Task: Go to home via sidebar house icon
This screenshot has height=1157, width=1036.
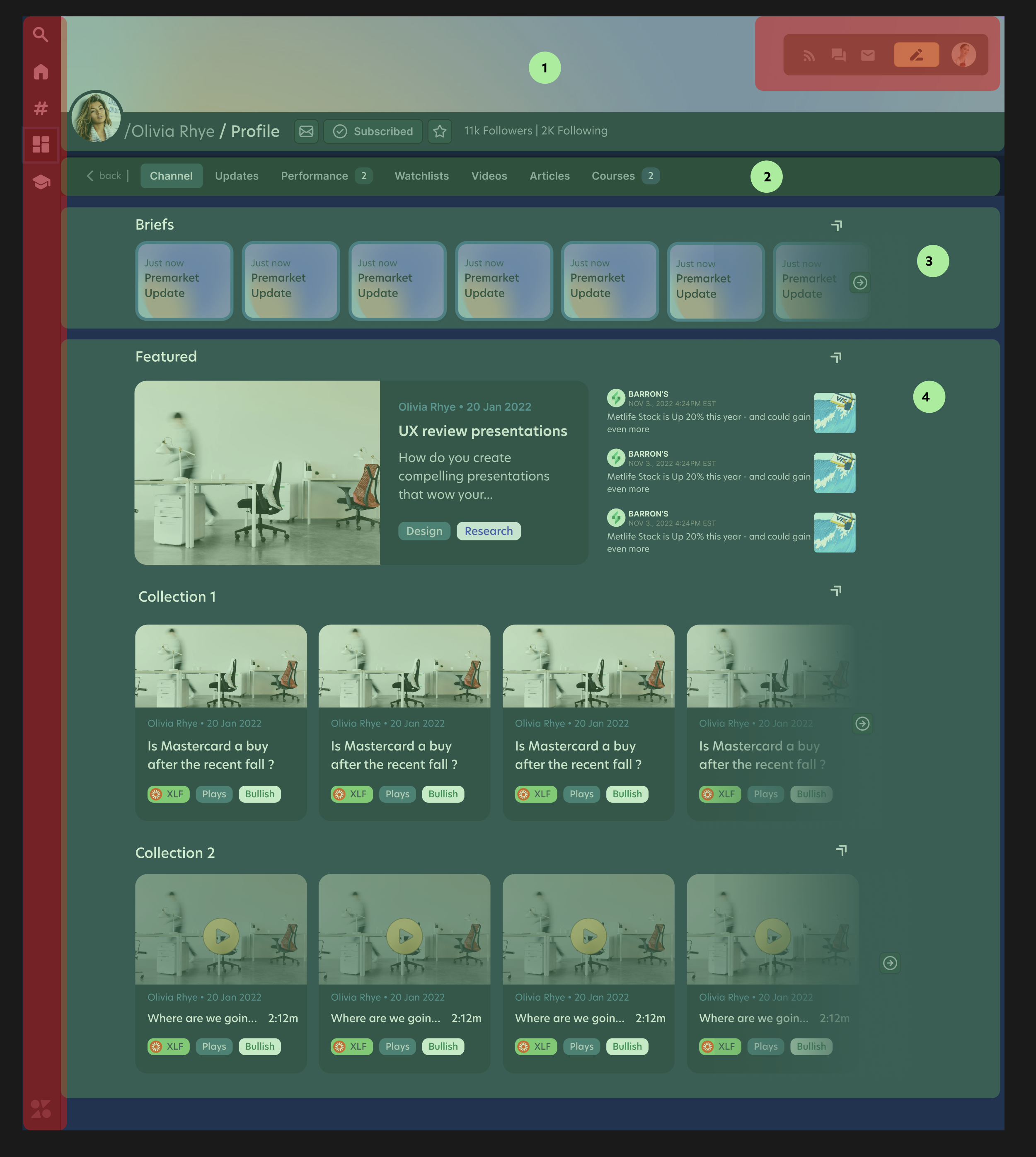Action: coord(41,72)
